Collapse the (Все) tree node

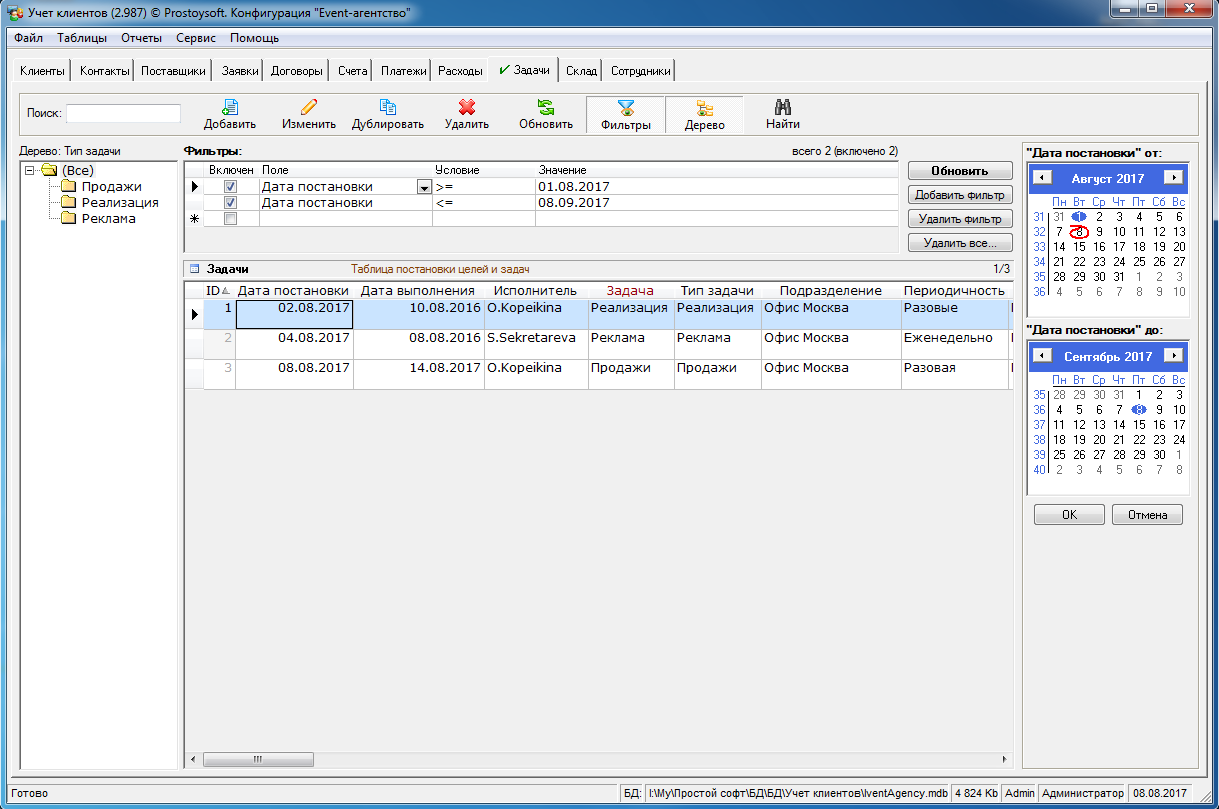click(31, 171)
